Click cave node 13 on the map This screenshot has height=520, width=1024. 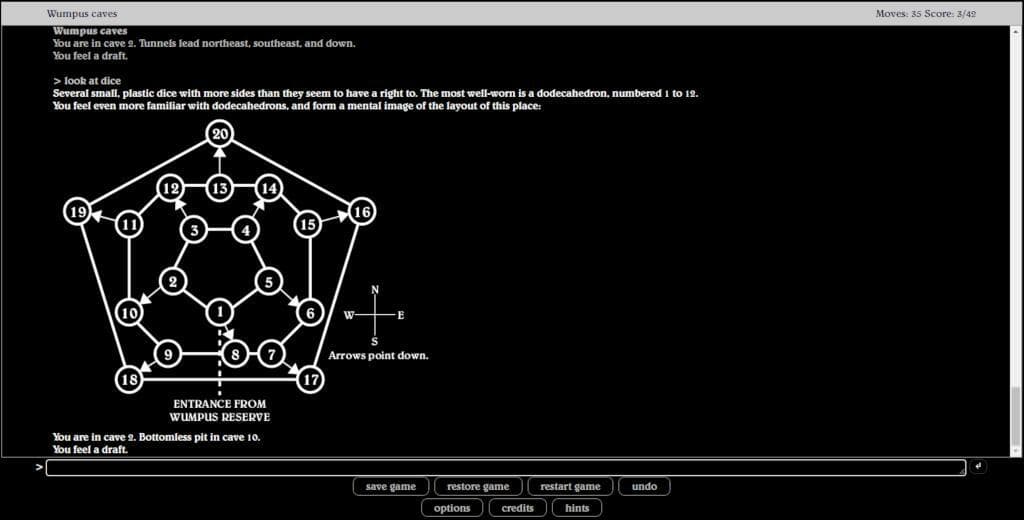(220, 189)
